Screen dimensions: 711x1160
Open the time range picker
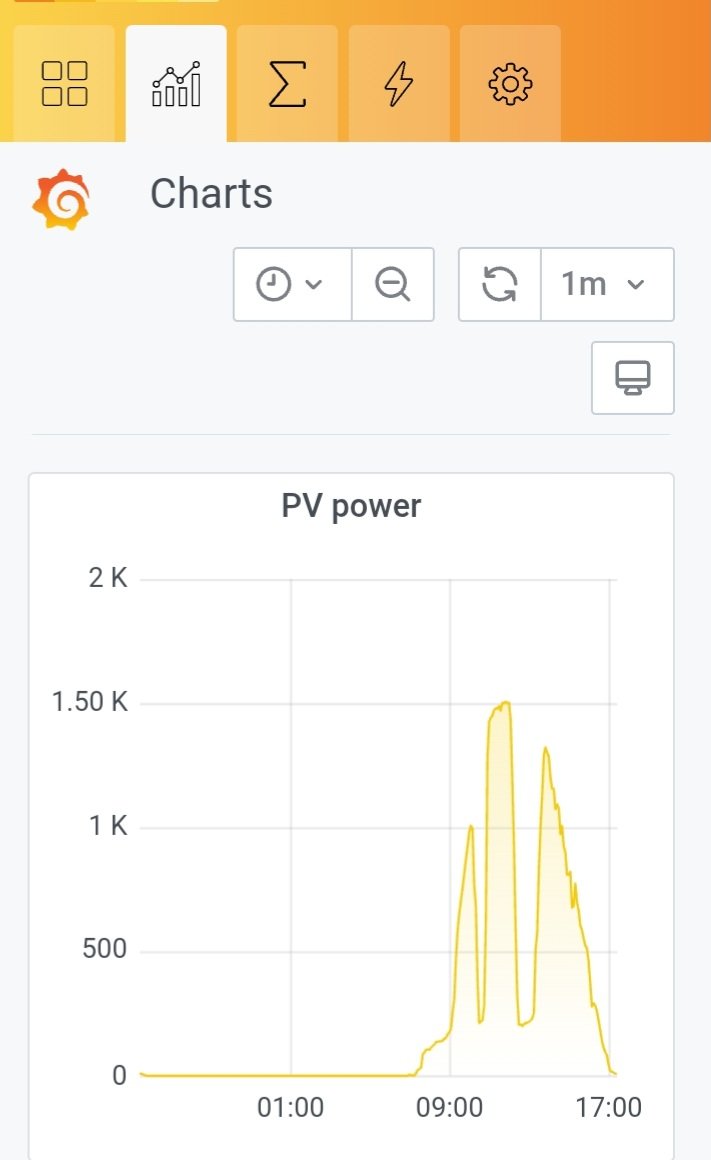pyautogui.click(x=292, y=285)
